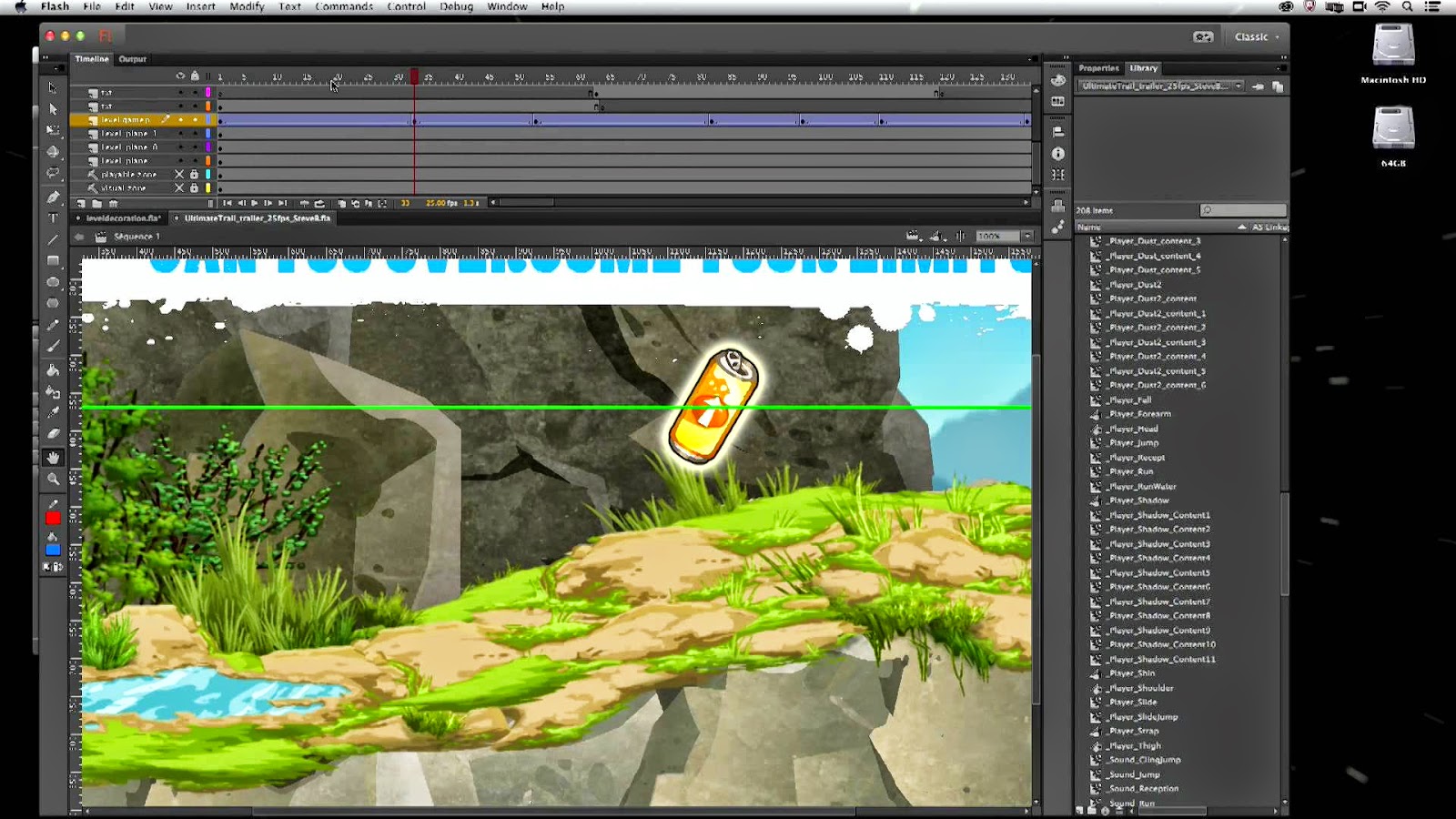Image resolution: width=1456 pixels, height=819 pixels.
Task: Switch to the Properties tab
Action: tap(1098, 68)
